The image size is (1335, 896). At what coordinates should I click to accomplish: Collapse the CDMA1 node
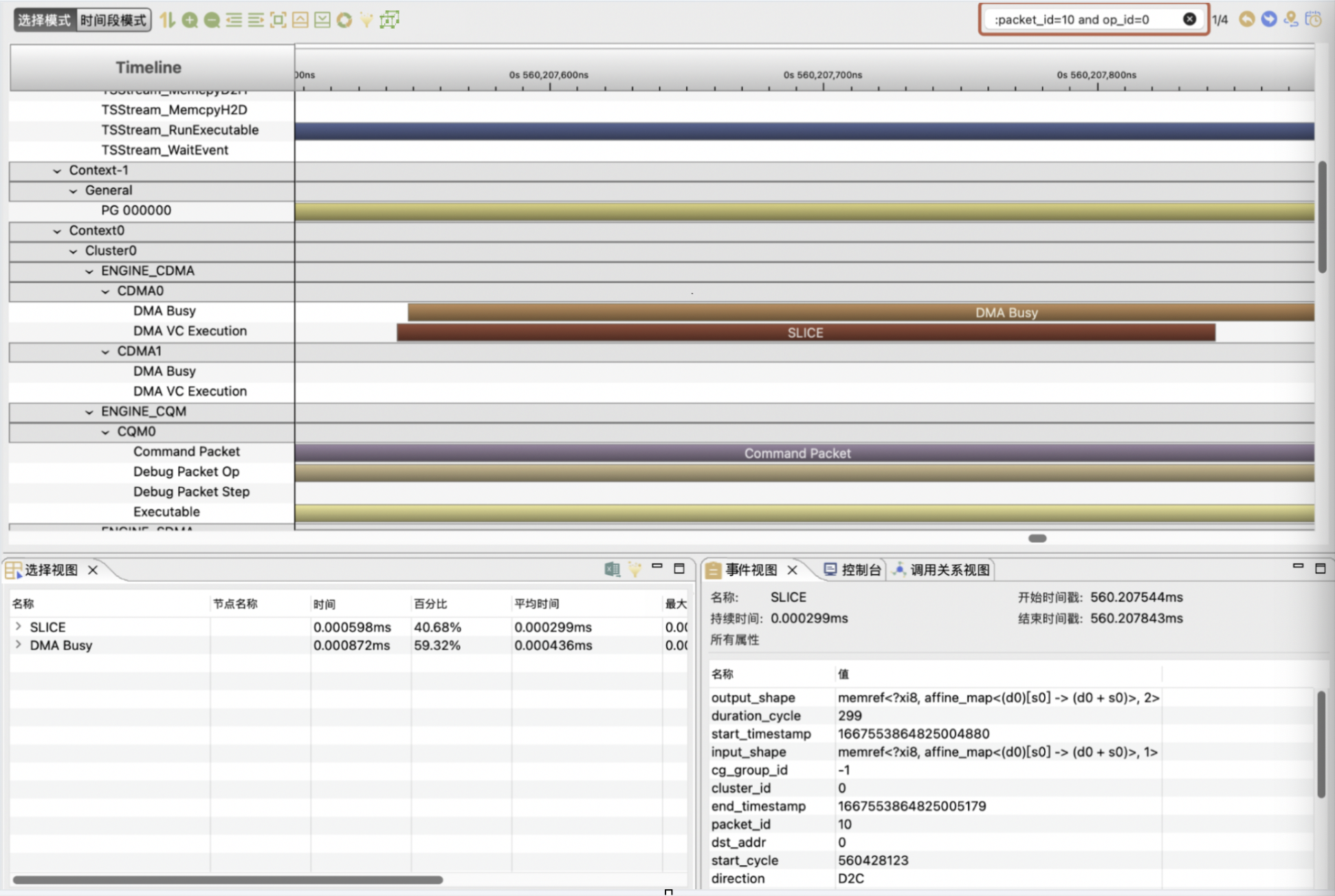[105, 352]
